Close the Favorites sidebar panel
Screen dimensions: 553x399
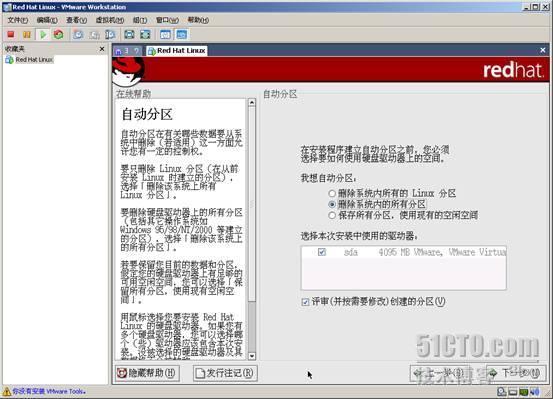click(x=102, y=49)
